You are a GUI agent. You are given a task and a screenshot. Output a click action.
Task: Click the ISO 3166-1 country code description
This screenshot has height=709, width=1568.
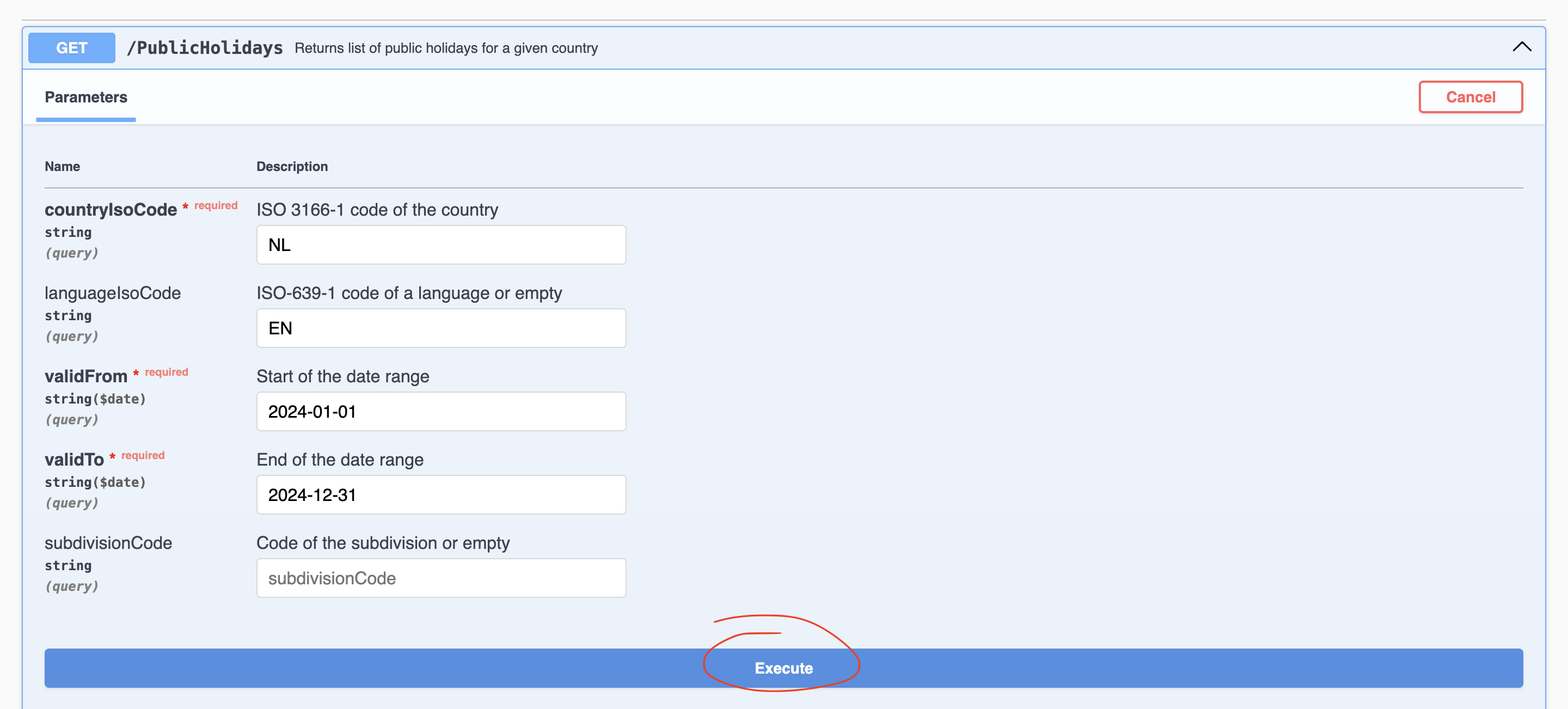(377, 210)
